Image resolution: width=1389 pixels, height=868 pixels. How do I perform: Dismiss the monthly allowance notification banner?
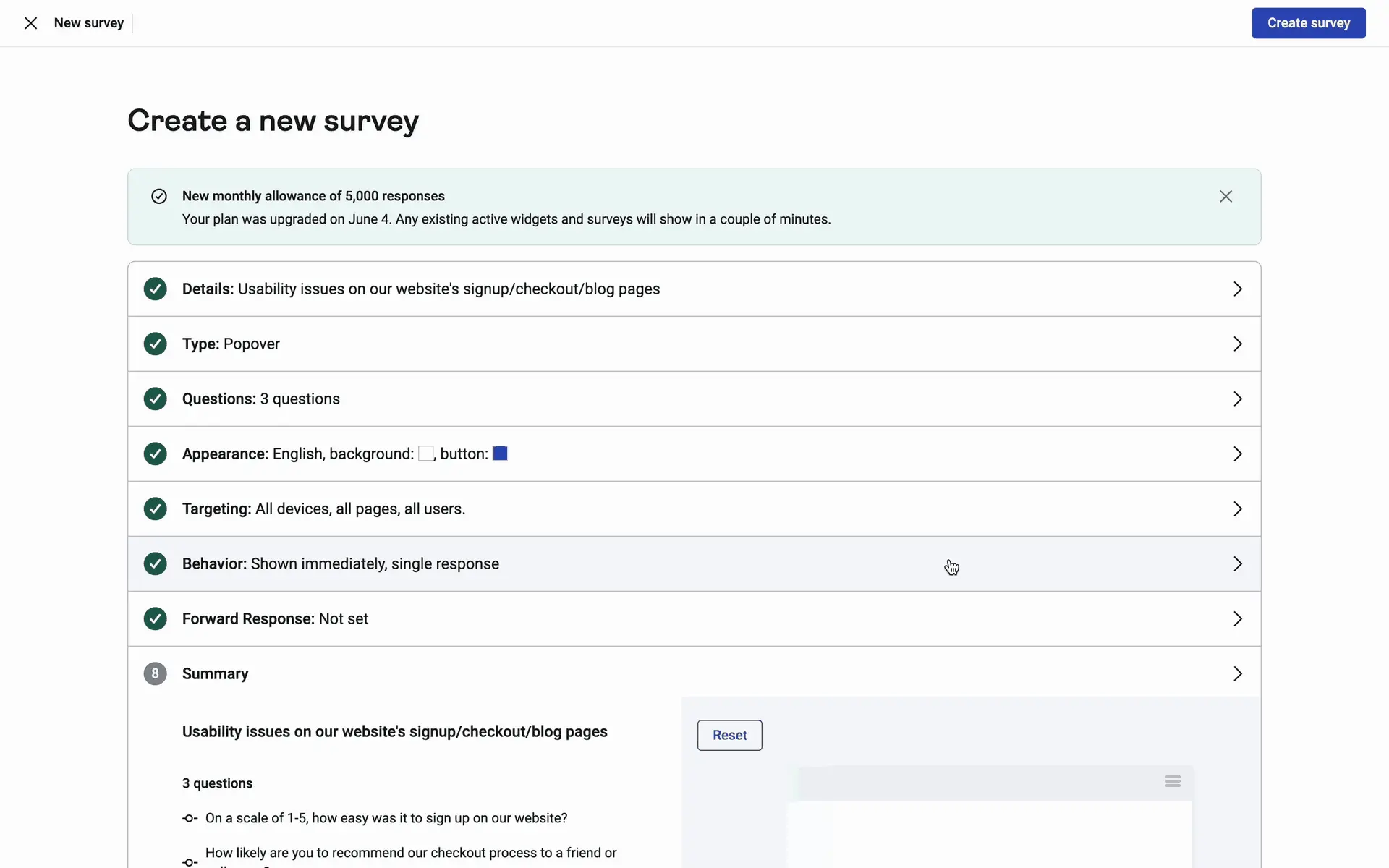1226,196
